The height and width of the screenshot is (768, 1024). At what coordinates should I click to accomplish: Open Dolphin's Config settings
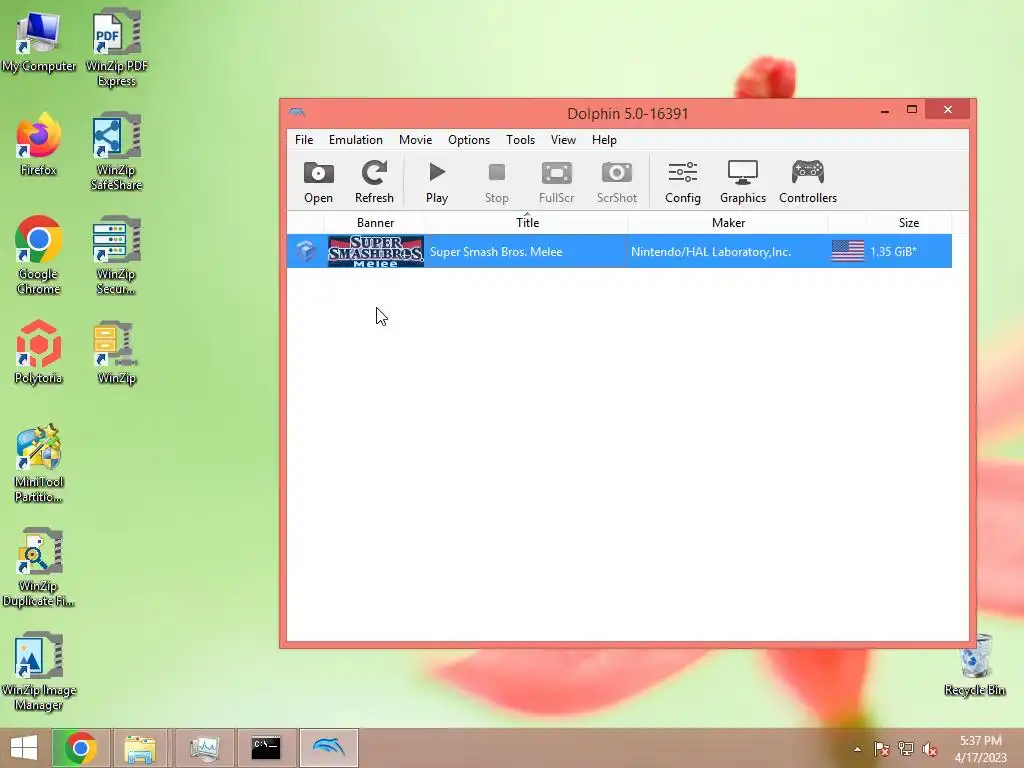pos(682,182)
